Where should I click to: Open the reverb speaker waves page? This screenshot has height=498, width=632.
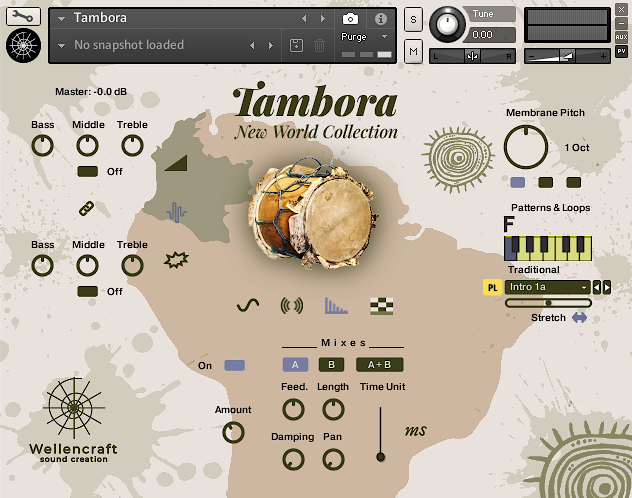tap(292, 305)
